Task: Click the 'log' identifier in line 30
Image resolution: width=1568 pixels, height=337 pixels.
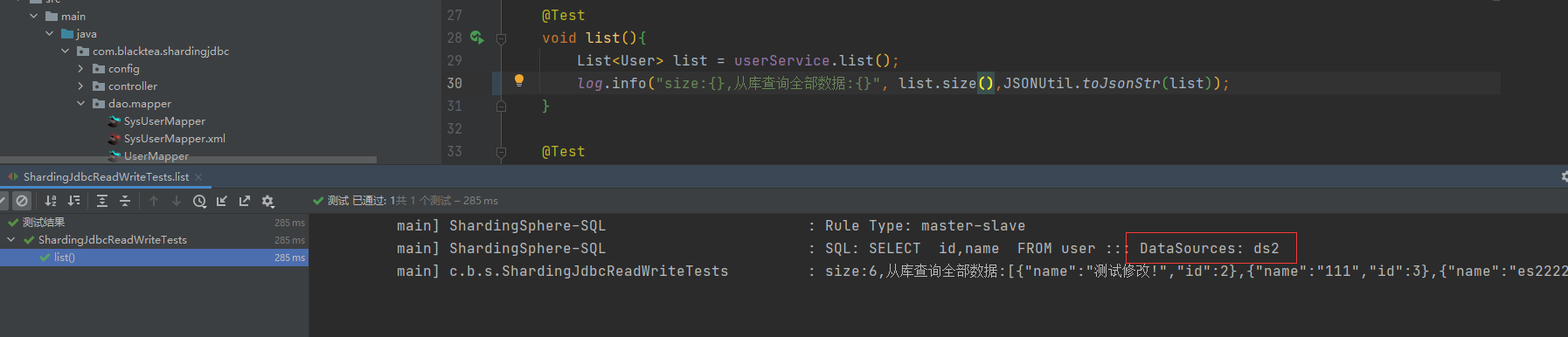Action: point(590,83)
